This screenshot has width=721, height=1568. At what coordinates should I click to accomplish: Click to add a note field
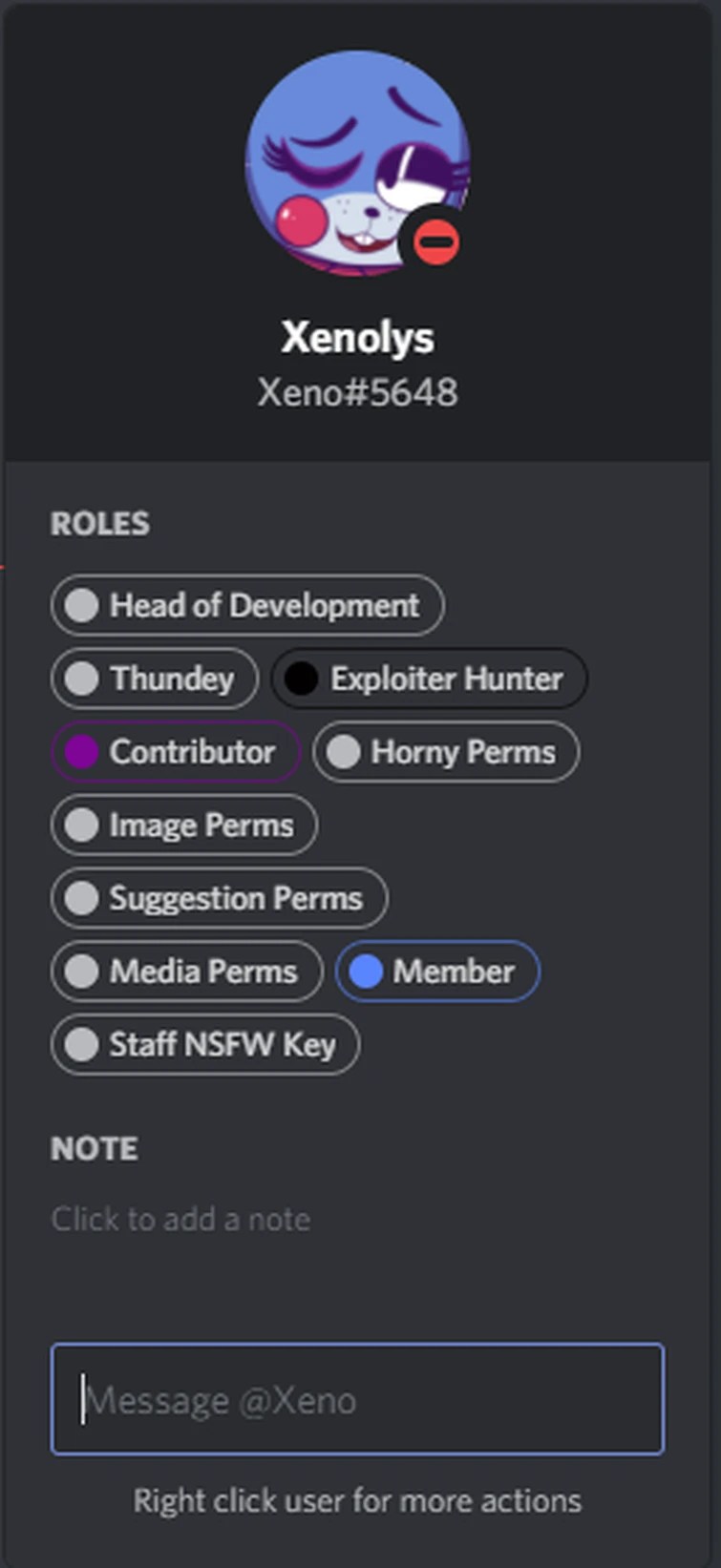tap(180, 1219)
